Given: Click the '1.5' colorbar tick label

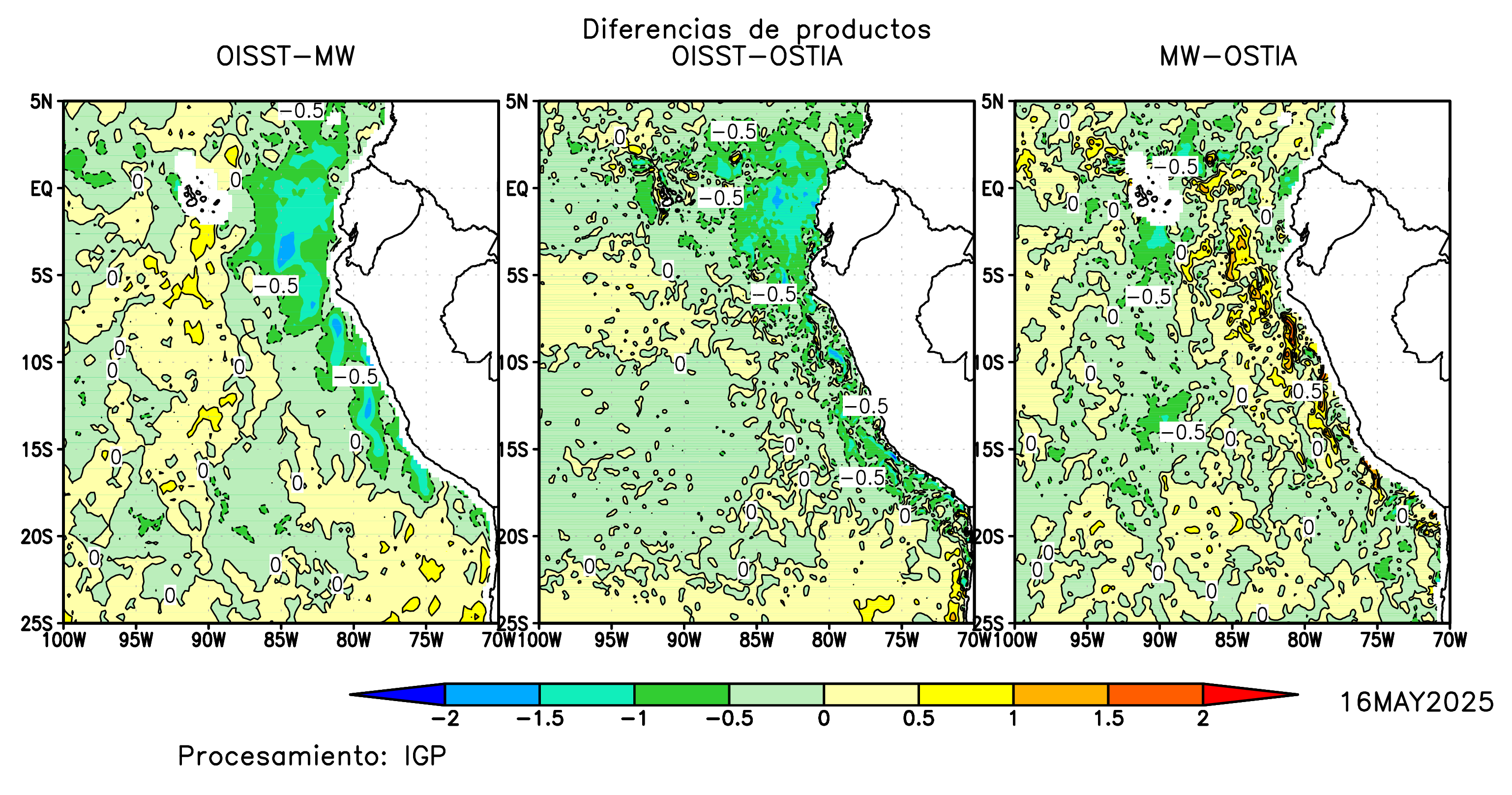Looking at the screenshot, I should 1109,719.
